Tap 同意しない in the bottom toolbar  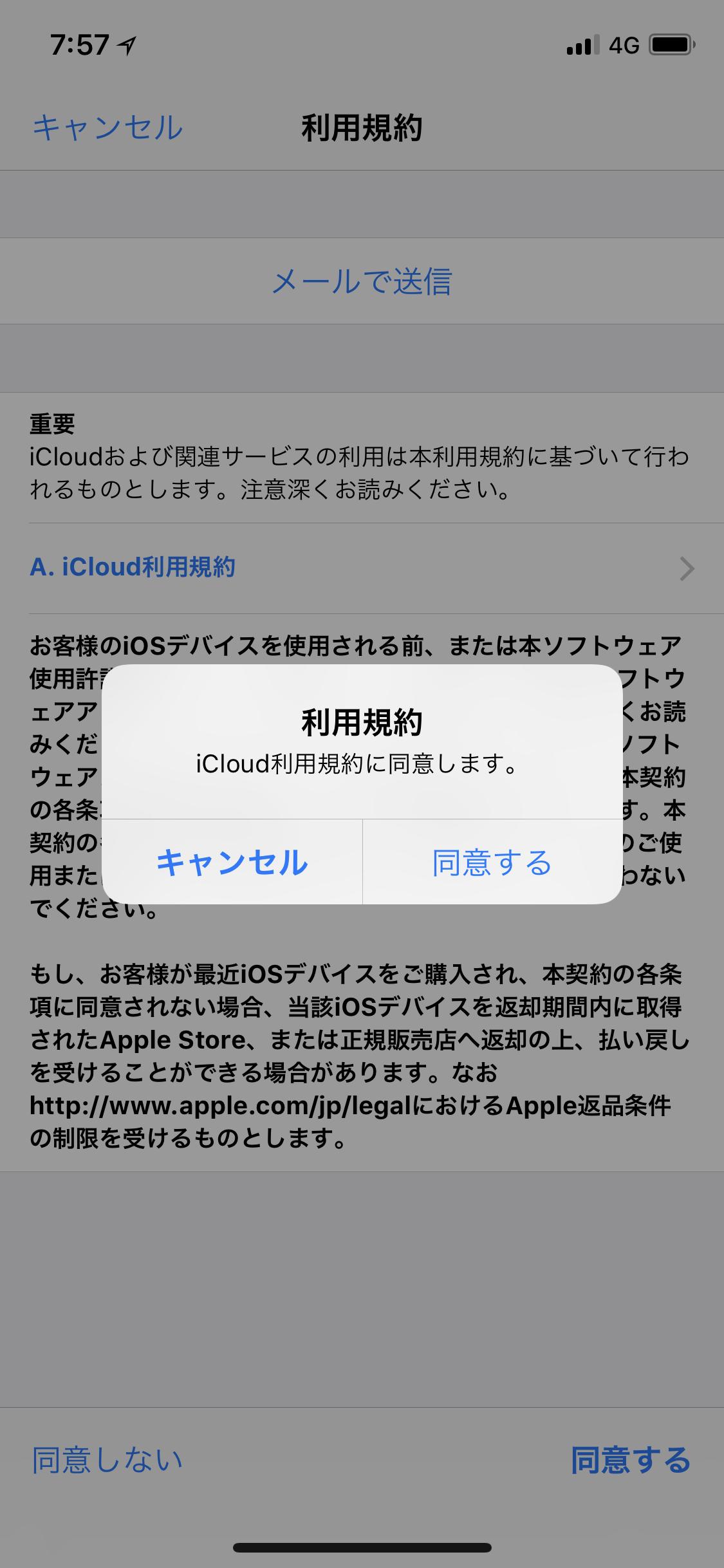coord(107,1460)
